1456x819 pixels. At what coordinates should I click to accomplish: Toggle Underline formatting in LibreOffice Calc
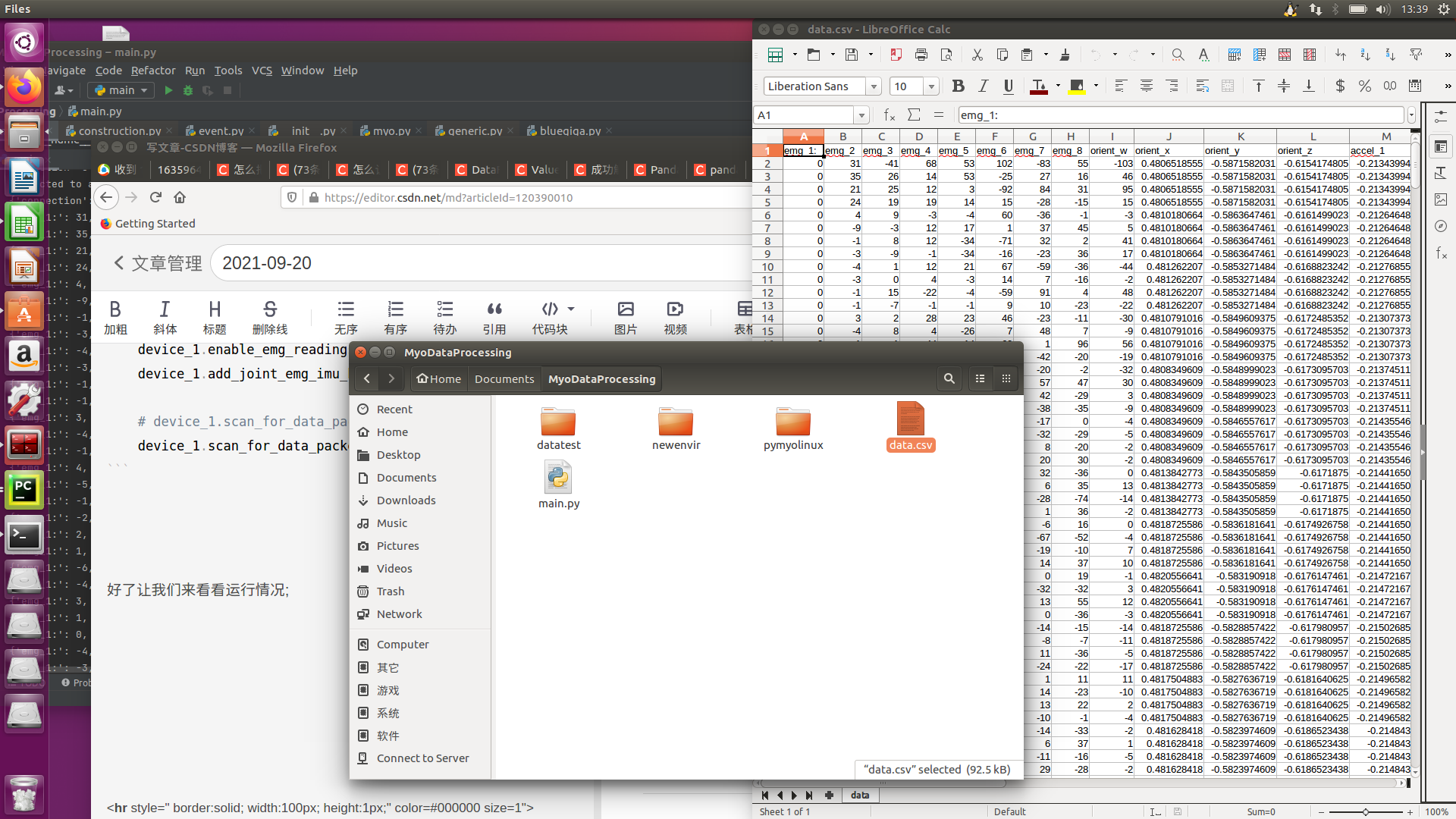pos(1009,86)
